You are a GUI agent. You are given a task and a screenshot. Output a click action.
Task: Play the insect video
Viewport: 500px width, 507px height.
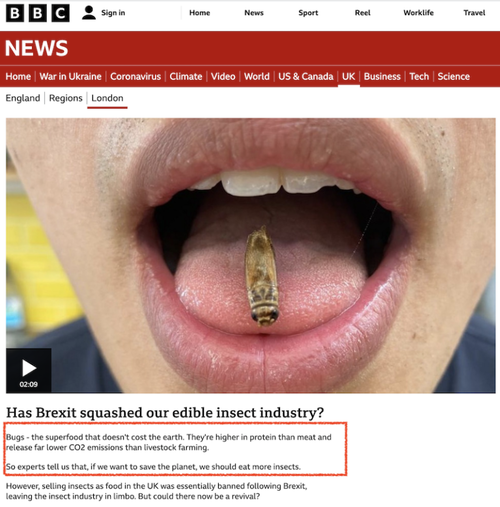tap(29, 370)
